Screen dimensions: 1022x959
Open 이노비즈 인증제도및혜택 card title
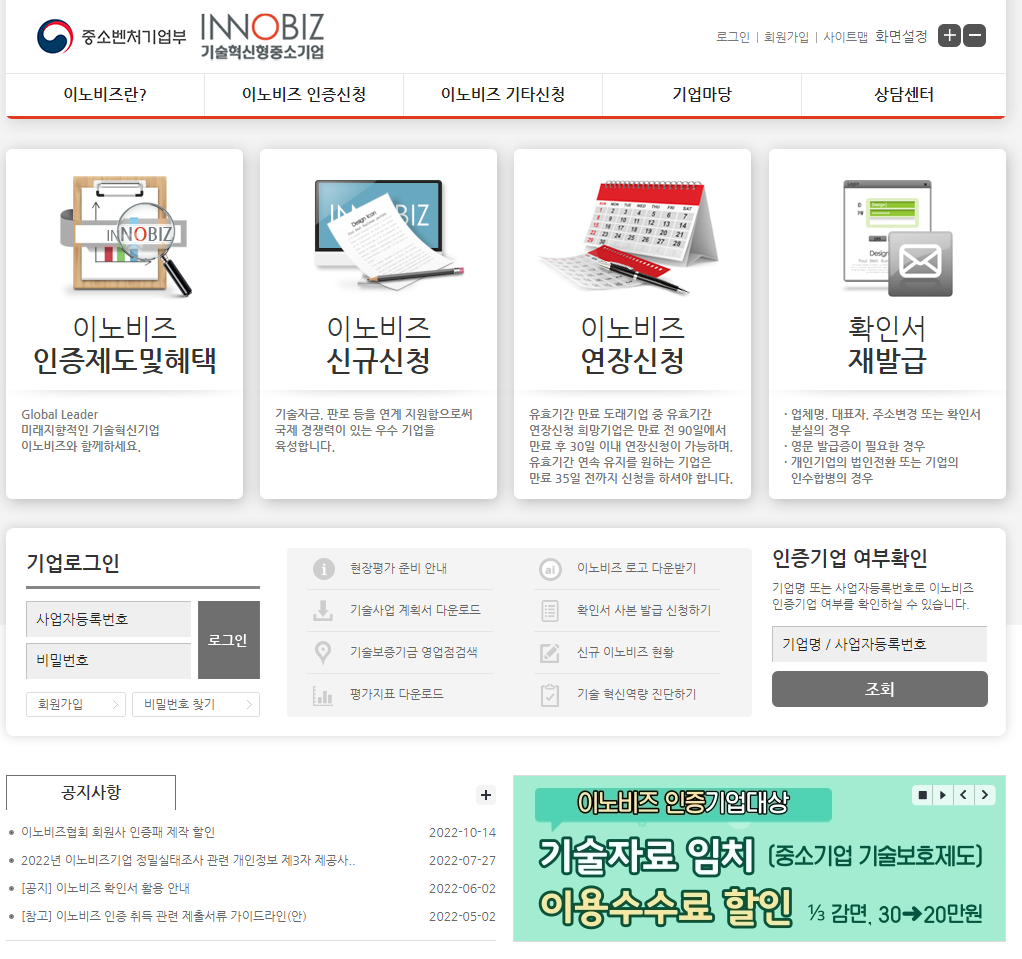[124, 344]
